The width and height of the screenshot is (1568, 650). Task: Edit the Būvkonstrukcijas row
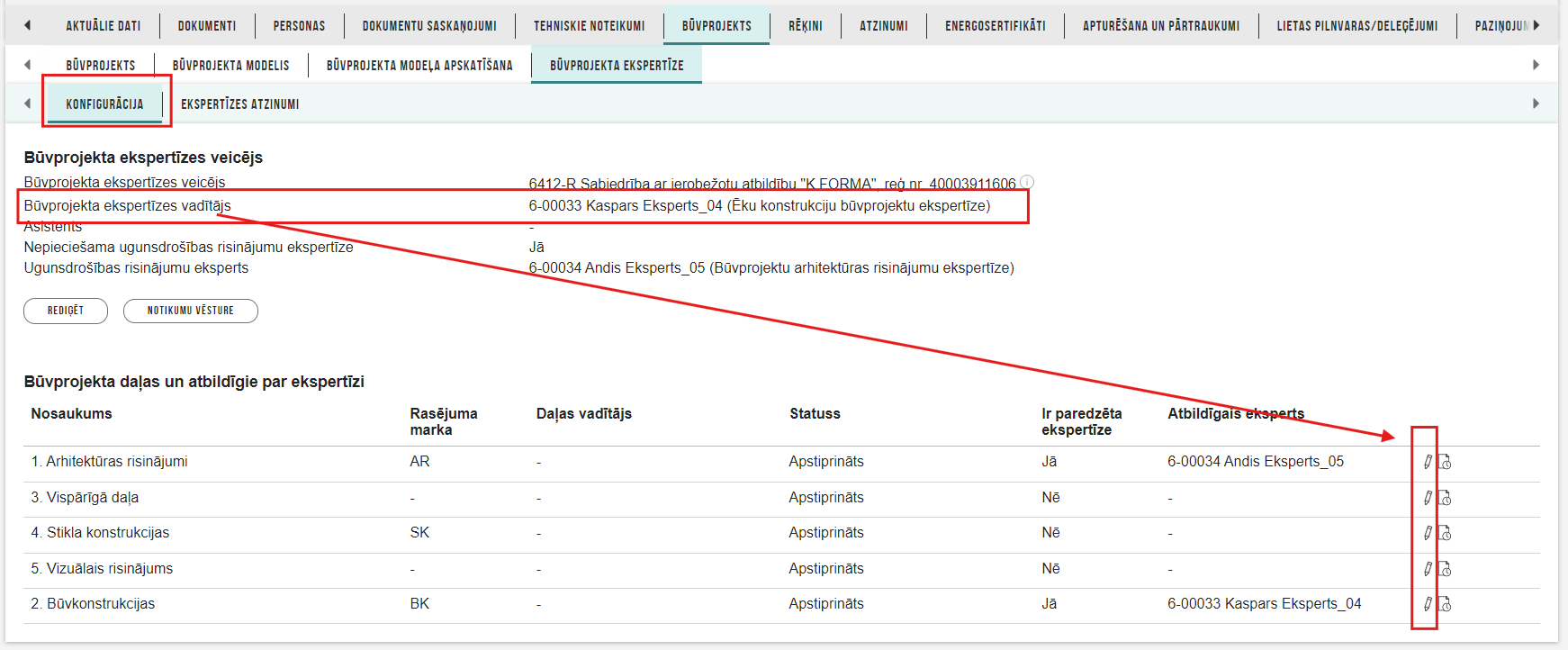[1427, 604]
